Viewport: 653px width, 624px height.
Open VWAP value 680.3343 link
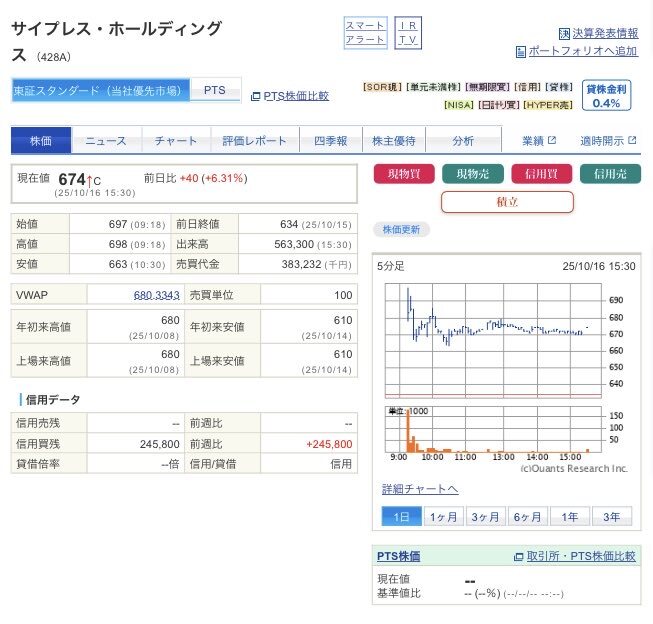(x=156, y=295)
